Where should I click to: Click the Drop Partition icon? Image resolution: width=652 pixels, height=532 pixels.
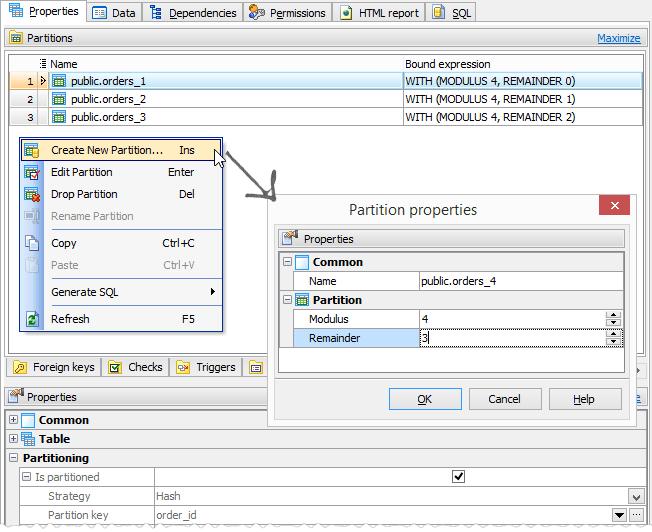(x=32, y=194)
